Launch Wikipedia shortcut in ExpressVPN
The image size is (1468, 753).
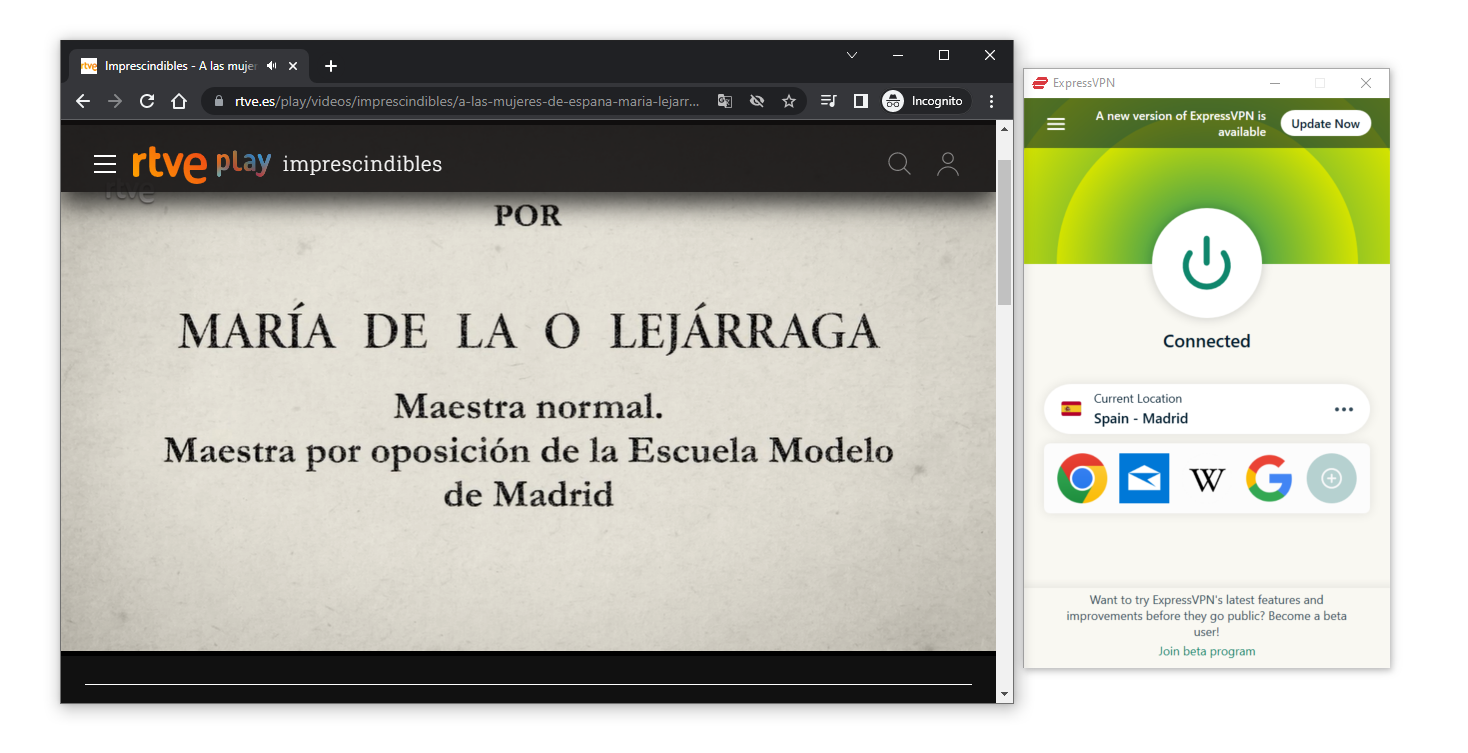tap(1207, 479)
